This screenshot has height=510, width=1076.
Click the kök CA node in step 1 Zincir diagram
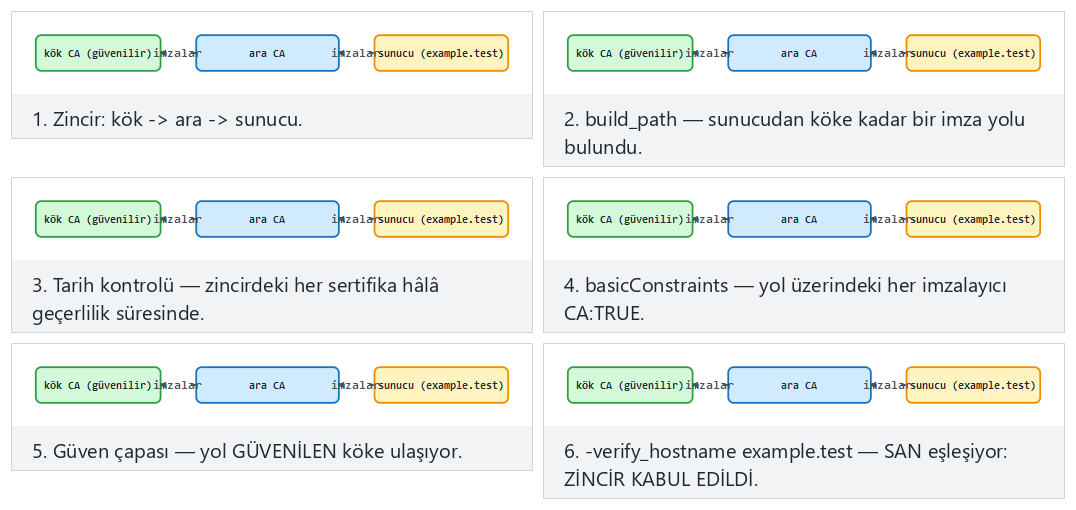98,53
